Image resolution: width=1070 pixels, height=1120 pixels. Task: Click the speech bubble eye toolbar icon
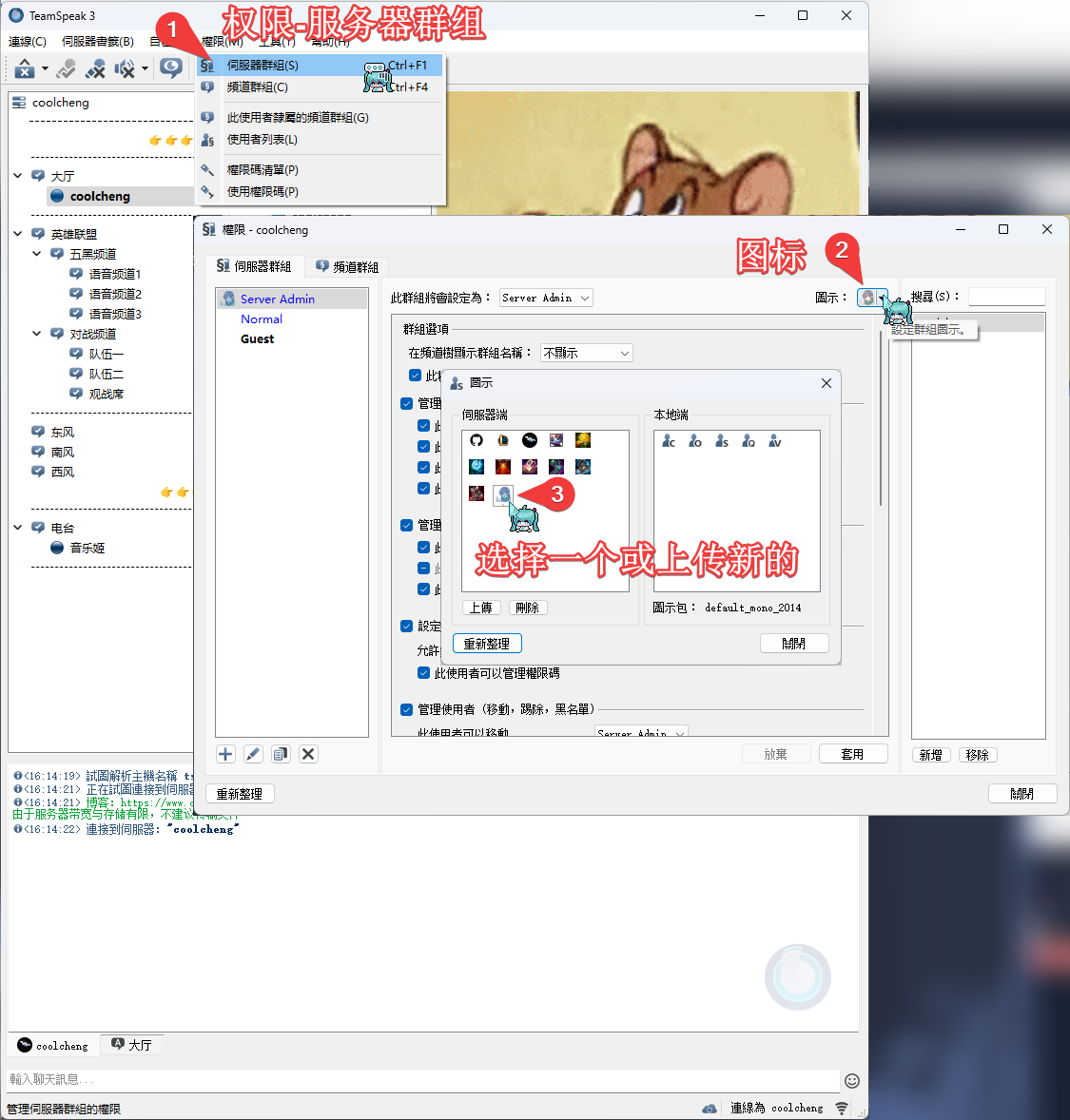(171, 68)
